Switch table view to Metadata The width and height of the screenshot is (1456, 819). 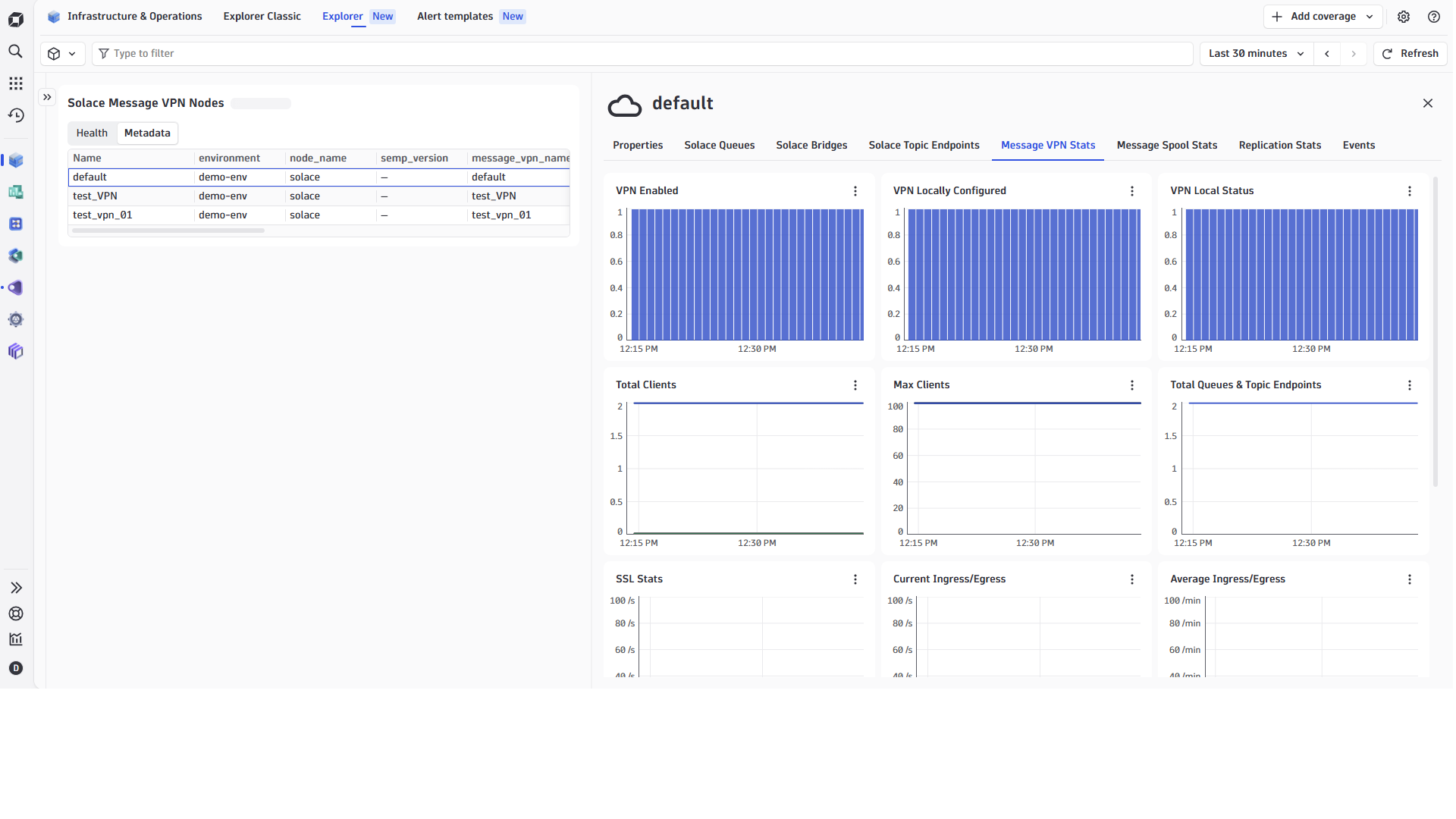[x=147, y=133]
